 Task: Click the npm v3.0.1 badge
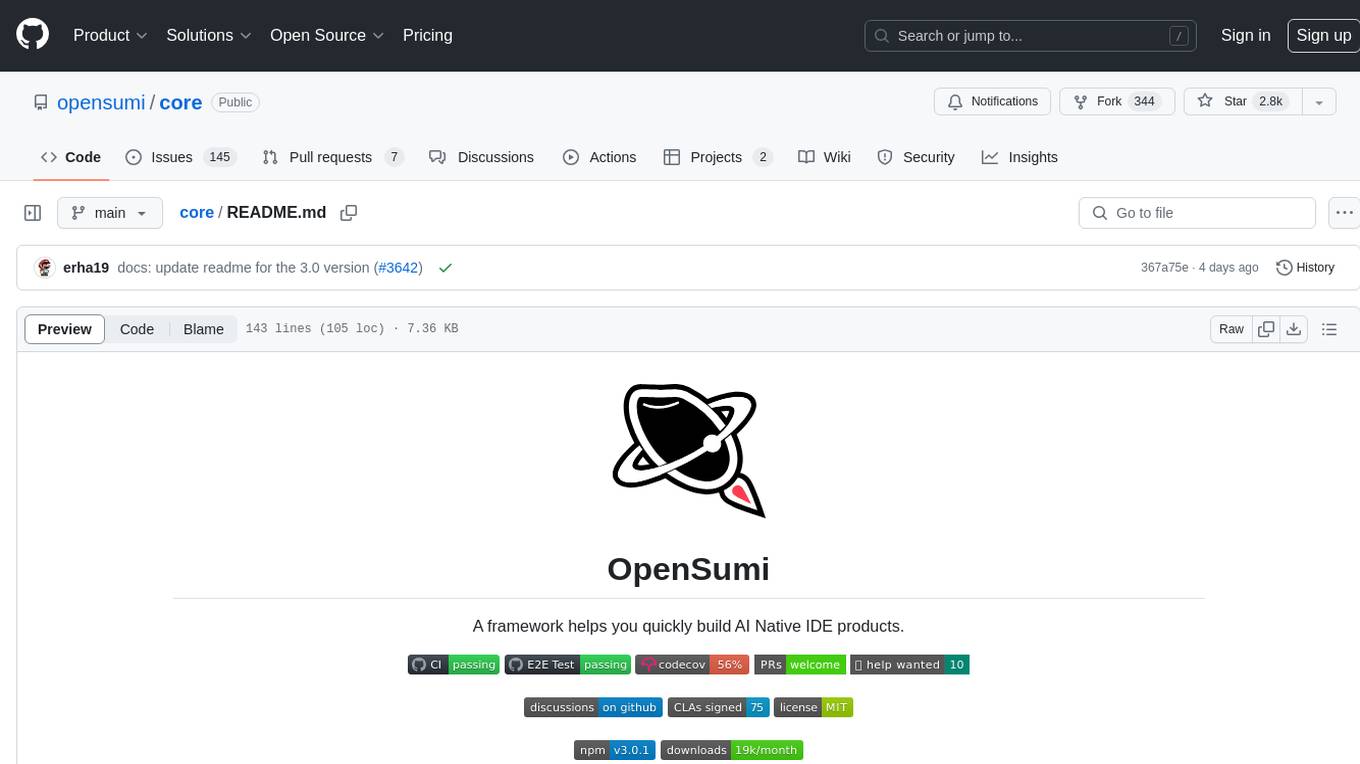(x=615, y=750)
